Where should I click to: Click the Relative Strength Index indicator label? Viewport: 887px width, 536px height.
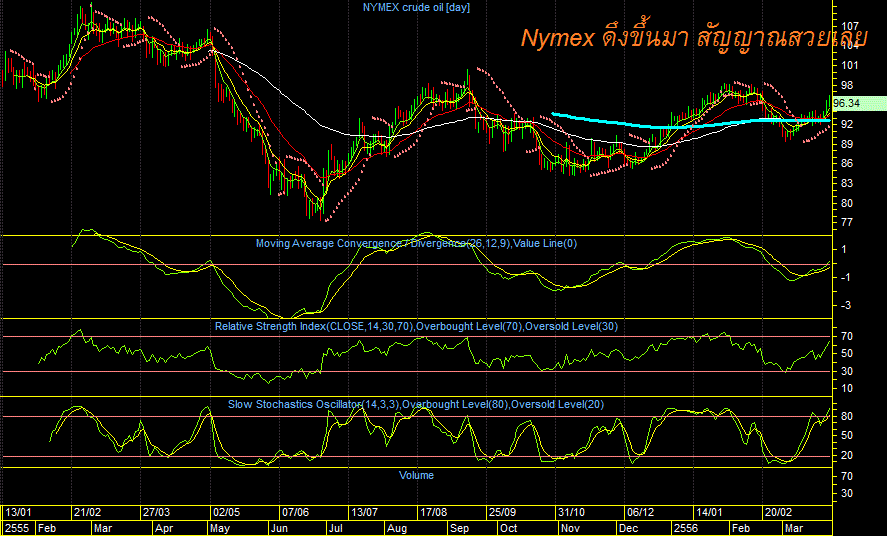pos(416,326)
